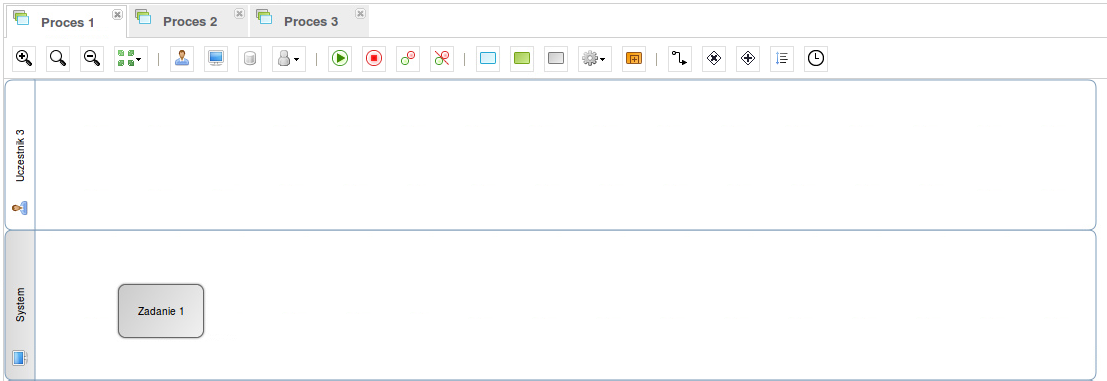Select the connector arrow transition tool
This screenshot has height=381, width=1107.
point(680,59)
